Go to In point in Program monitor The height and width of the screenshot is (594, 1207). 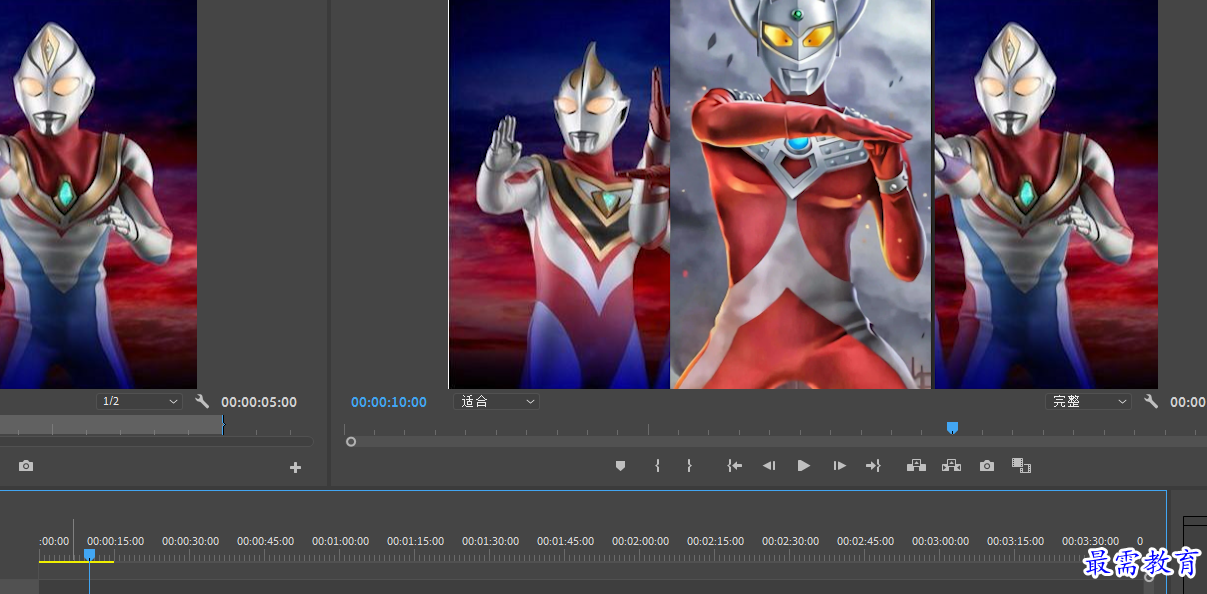735,466
